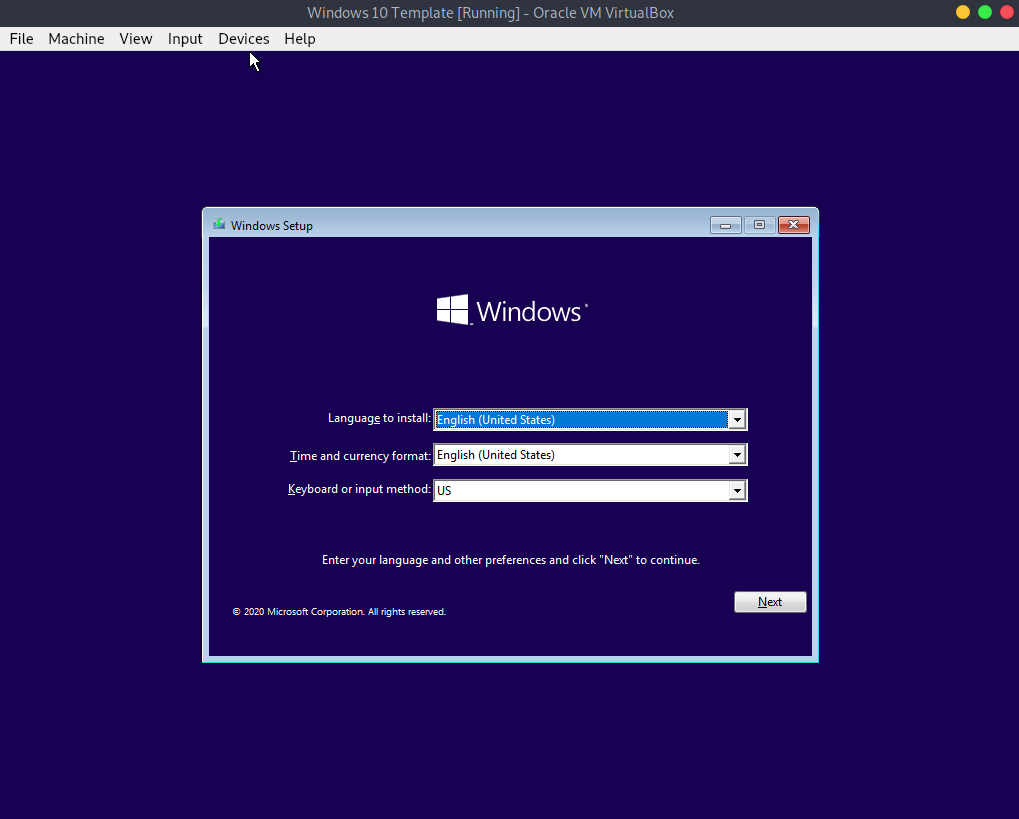The image size is (1019, 819).
Task: Minimize the Windows Setup dialog
Action: pyautogui.click(x=725, y=225)
